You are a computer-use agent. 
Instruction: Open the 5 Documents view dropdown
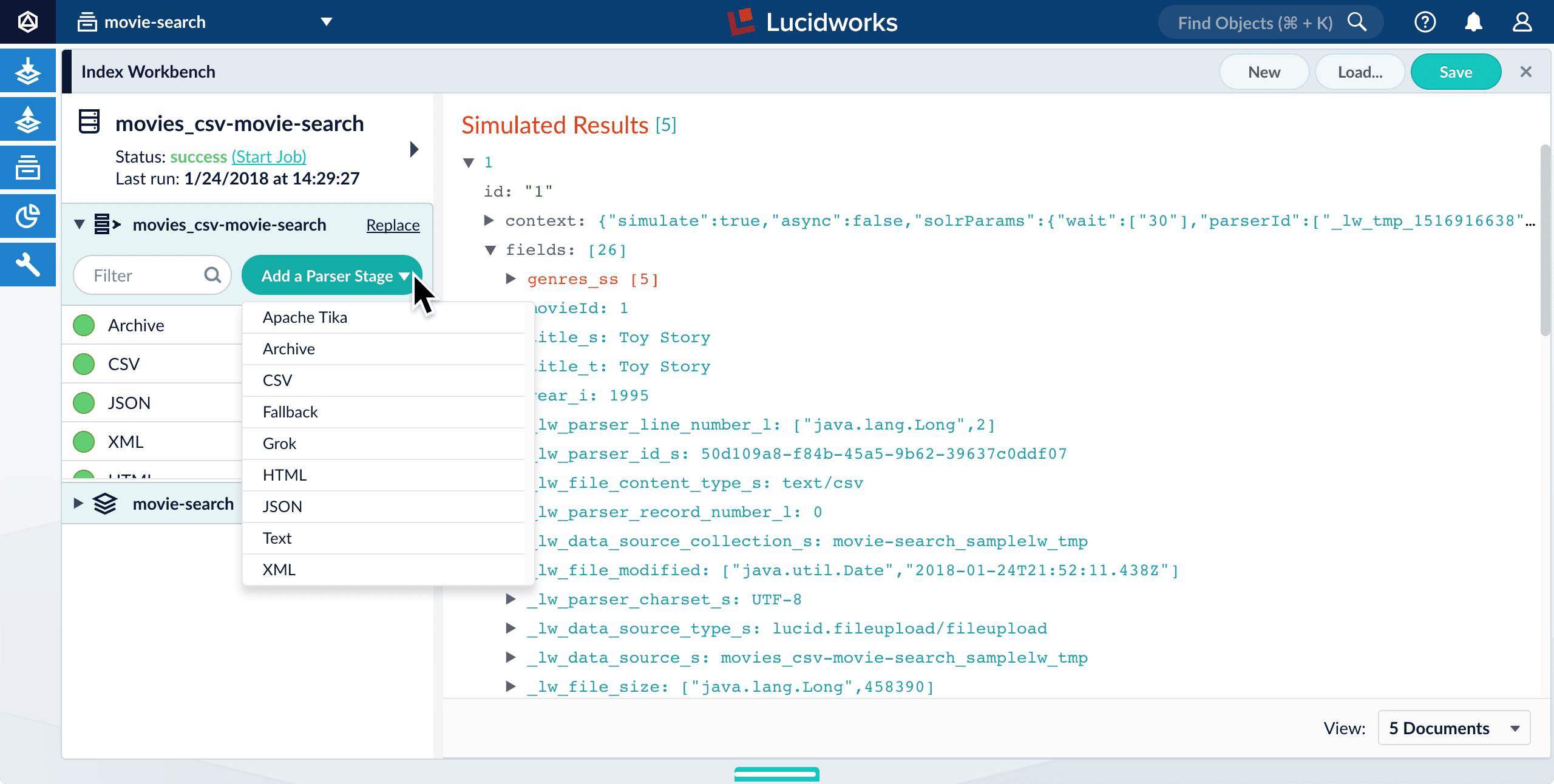[x=1454, y=728]
